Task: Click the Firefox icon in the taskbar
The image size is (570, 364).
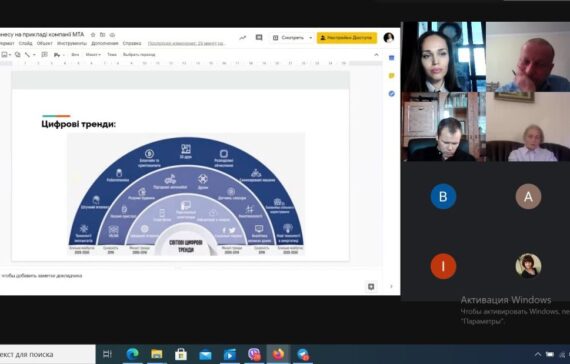Action: 278,354
